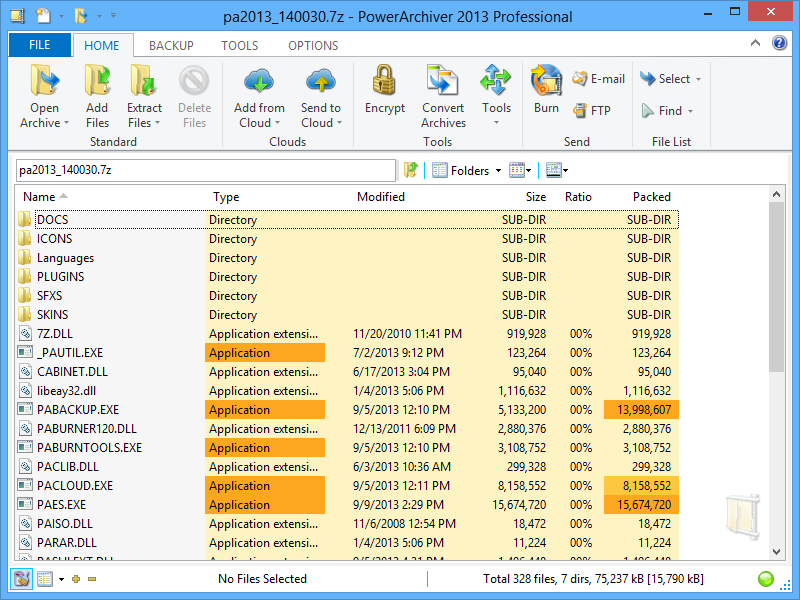Click the Encrypt padlock icon

click(384, 82)
